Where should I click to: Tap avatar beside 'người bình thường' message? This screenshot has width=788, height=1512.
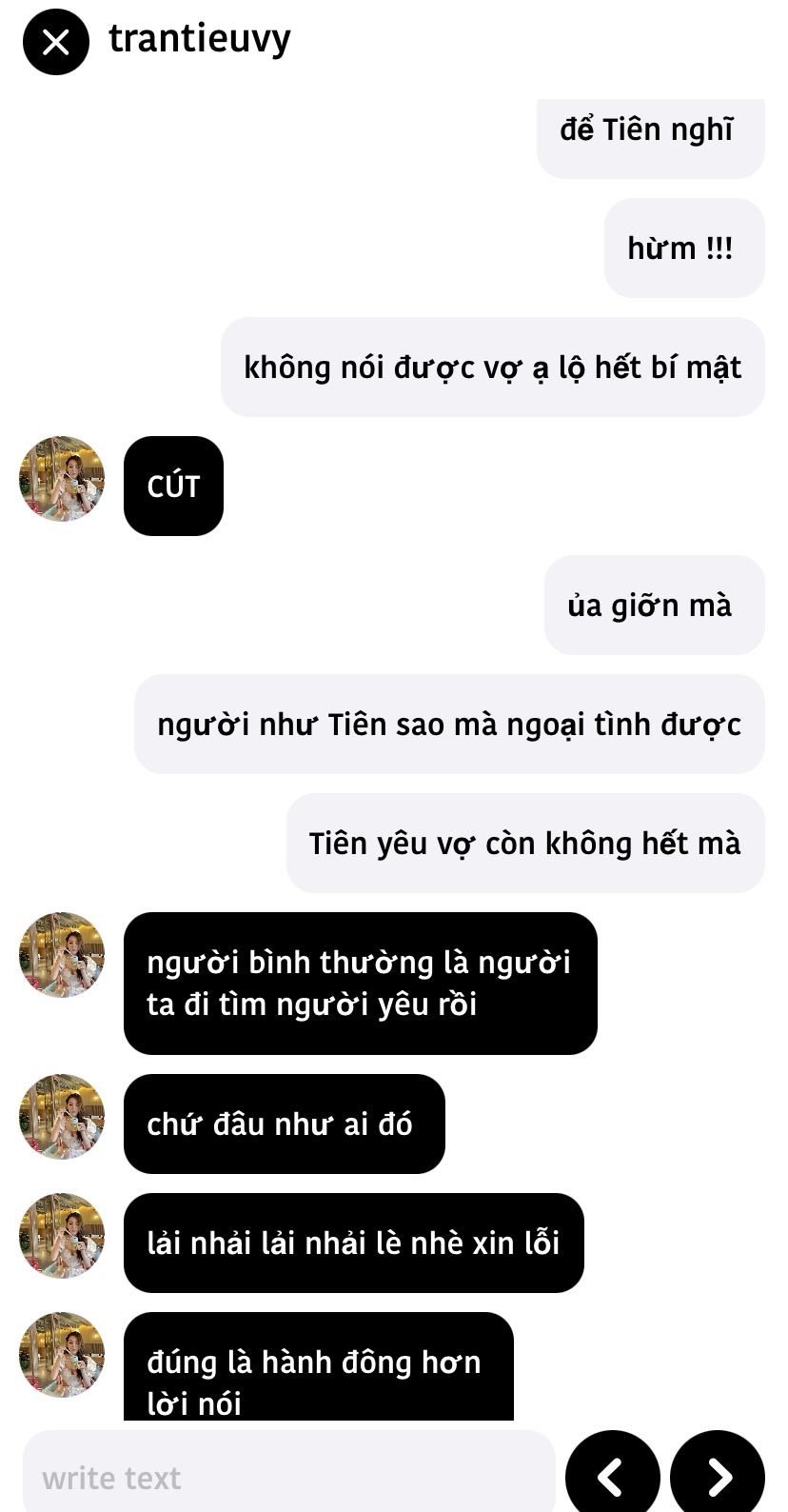62,955
